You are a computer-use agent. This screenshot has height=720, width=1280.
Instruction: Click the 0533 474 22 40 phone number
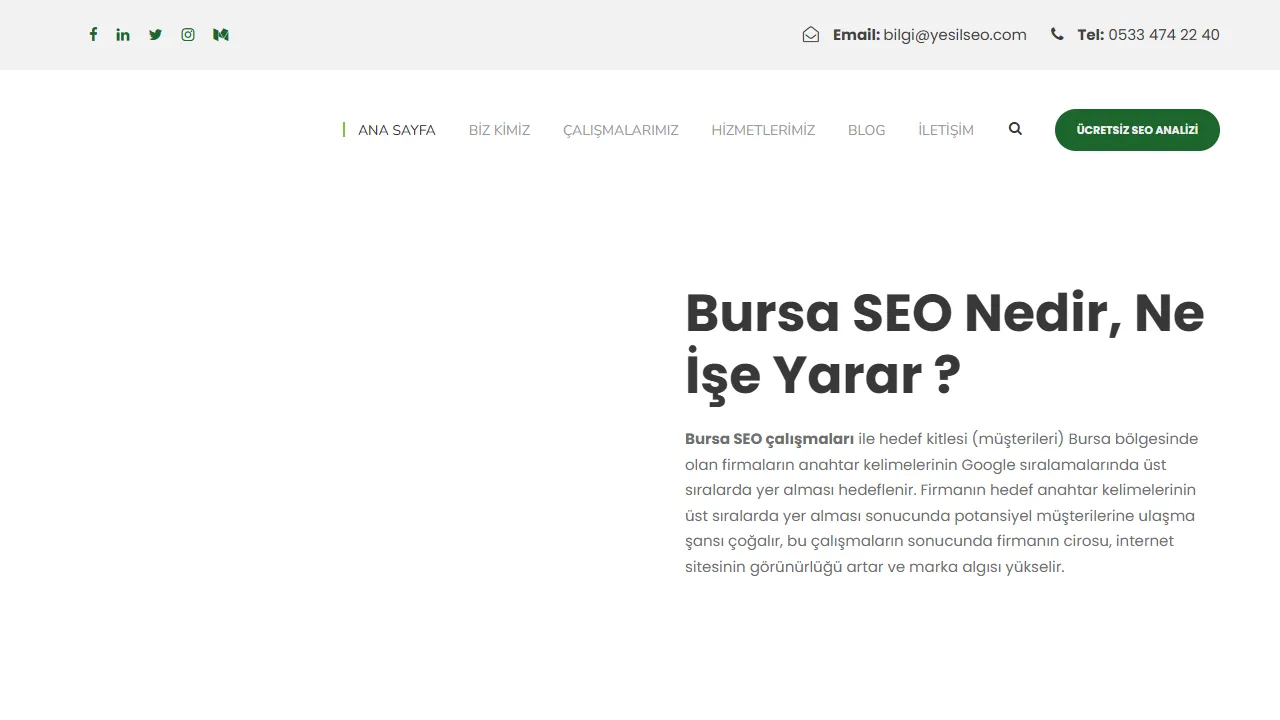[x=1163, y=34]
